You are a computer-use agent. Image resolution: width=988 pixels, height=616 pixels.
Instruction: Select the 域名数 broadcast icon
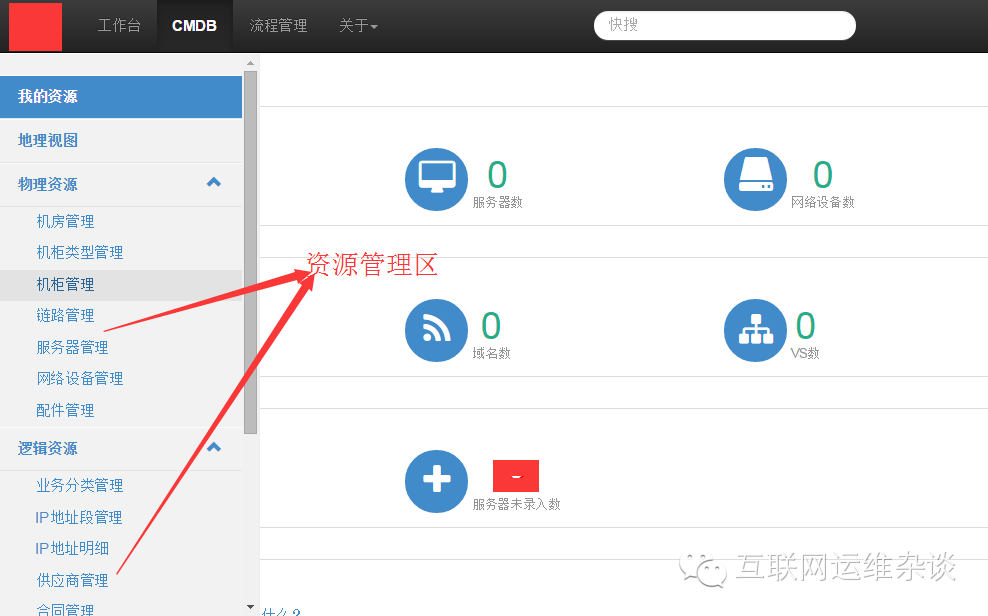(x=436, y=330)
